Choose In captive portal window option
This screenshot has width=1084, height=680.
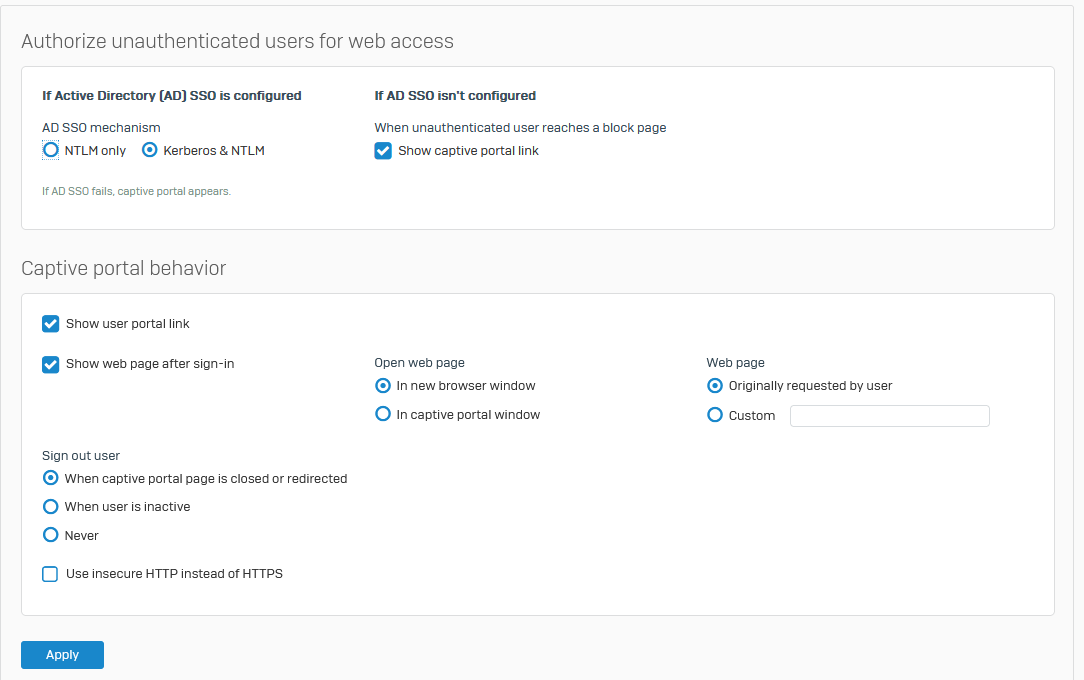point(382,414)
